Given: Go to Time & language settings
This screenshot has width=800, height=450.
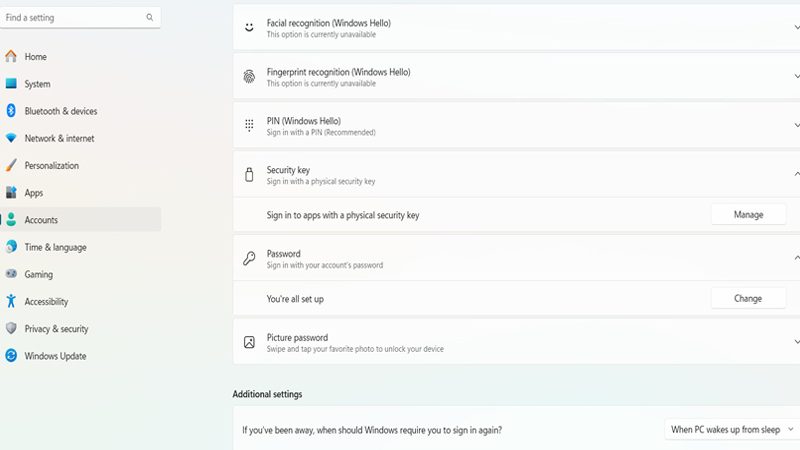Looking at the screenshot, I should coord(55,247).
